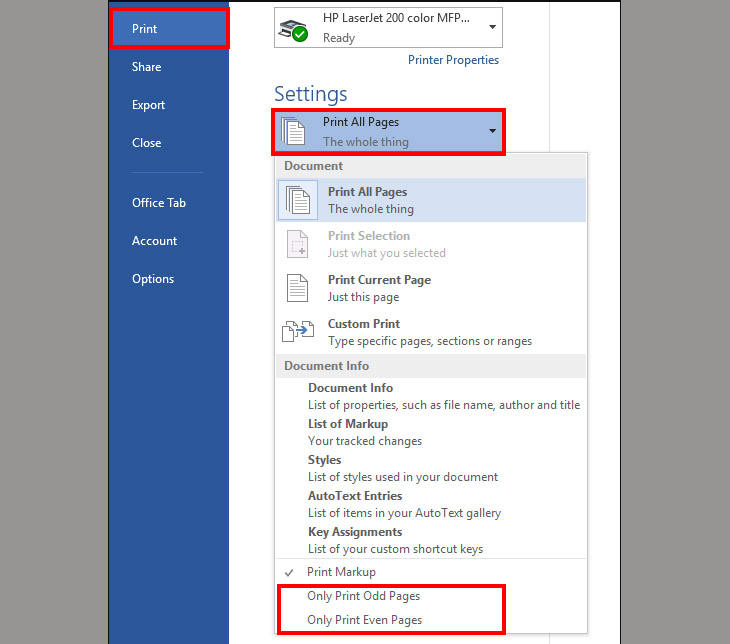Open the Printer Properties link
This screenshot has height=644, width=730.
pos(453,60)
